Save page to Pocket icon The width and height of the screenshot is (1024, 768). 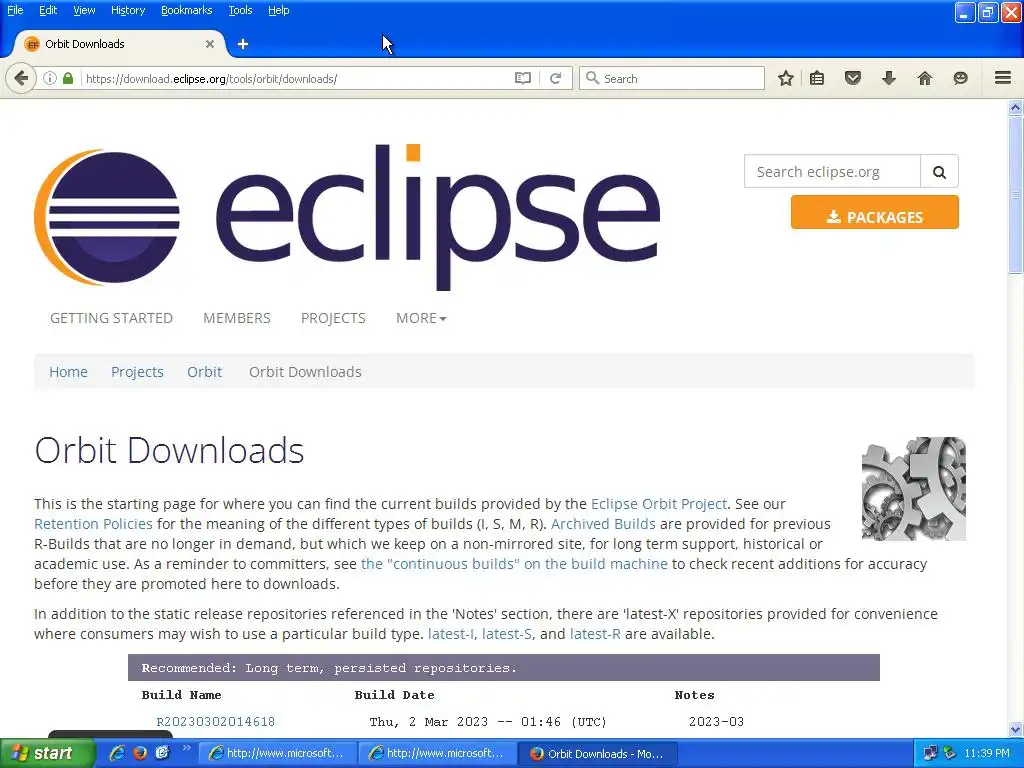tap(853, 78)
